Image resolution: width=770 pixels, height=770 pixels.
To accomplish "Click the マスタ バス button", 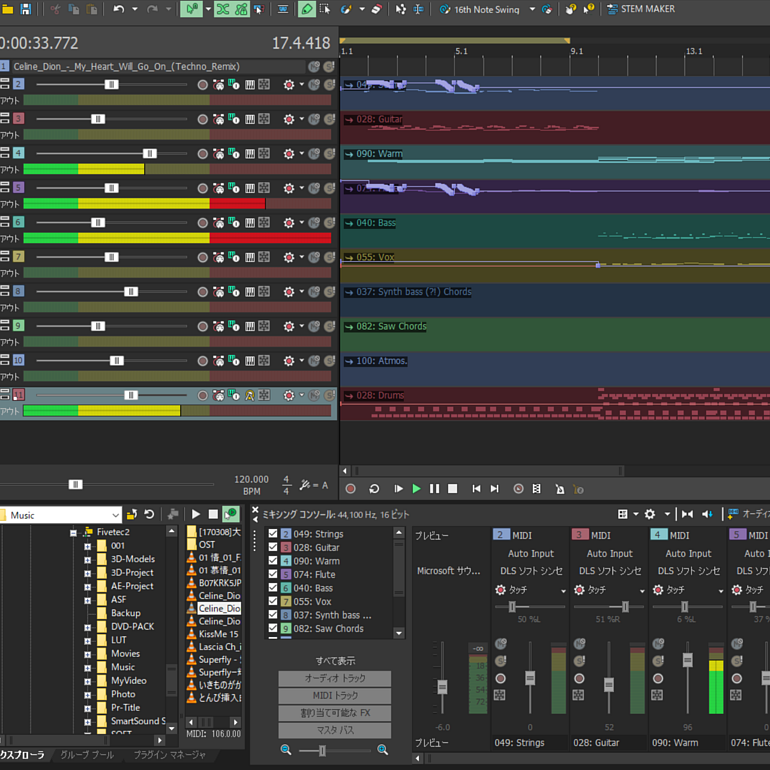I will (x=335, y=730).
